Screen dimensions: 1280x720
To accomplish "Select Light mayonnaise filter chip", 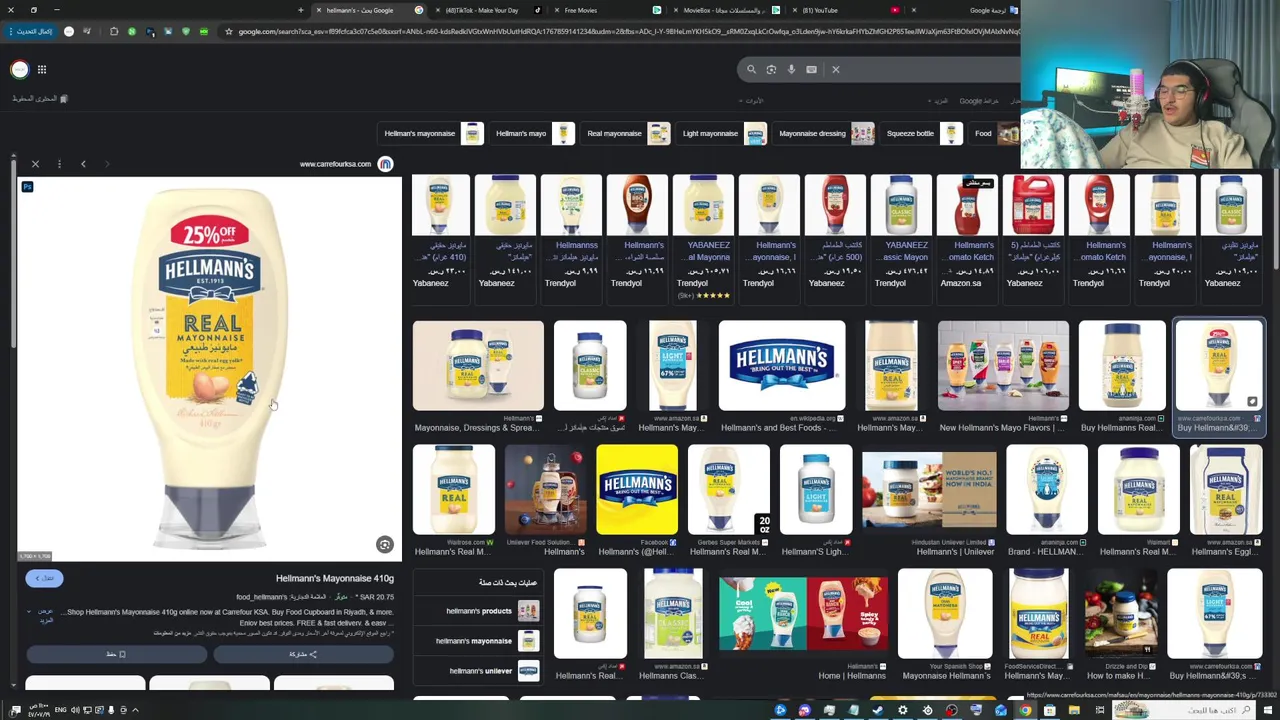I will [x=723, y=134].
